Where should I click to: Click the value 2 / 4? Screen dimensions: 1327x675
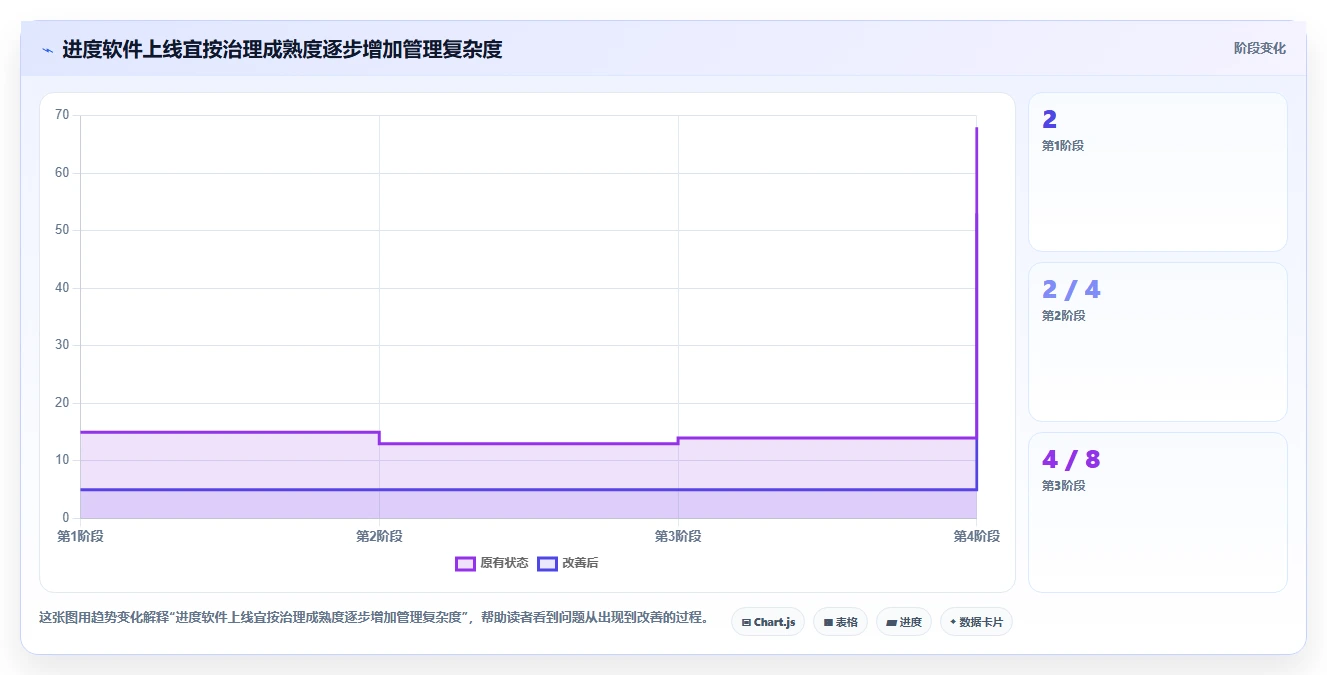(1071, 290)
